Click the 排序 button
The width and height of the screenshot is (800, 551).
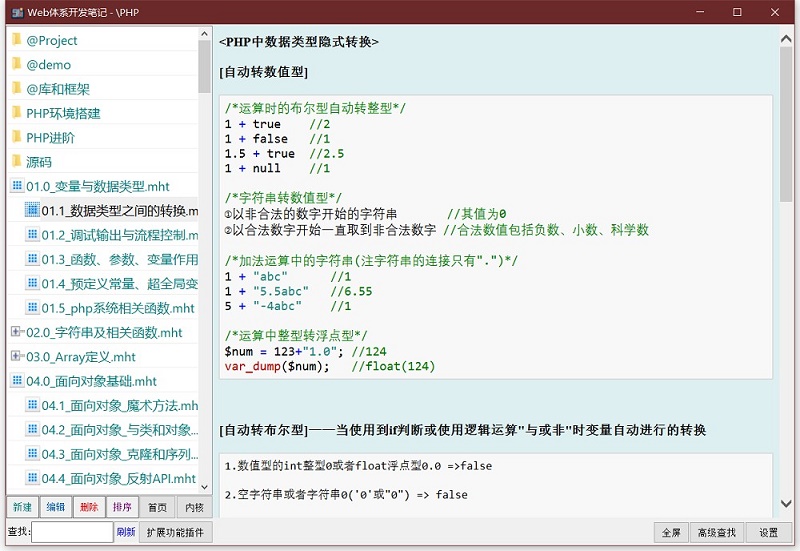[122, 507]
